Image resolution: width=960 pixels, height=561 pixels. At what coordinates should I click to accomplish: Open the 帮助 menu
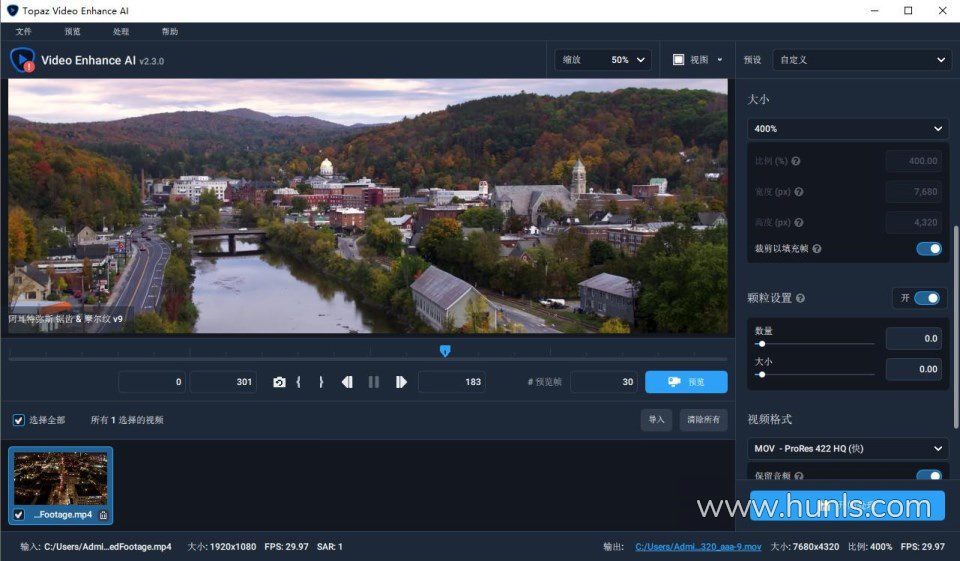170,31
